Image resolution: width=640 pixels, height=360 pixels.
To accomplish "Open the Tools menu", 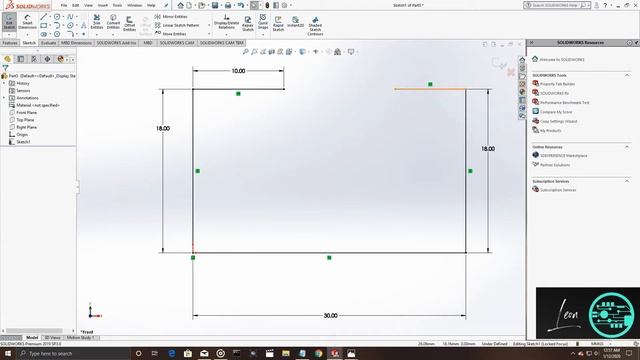I will click(x=117, y=5).
